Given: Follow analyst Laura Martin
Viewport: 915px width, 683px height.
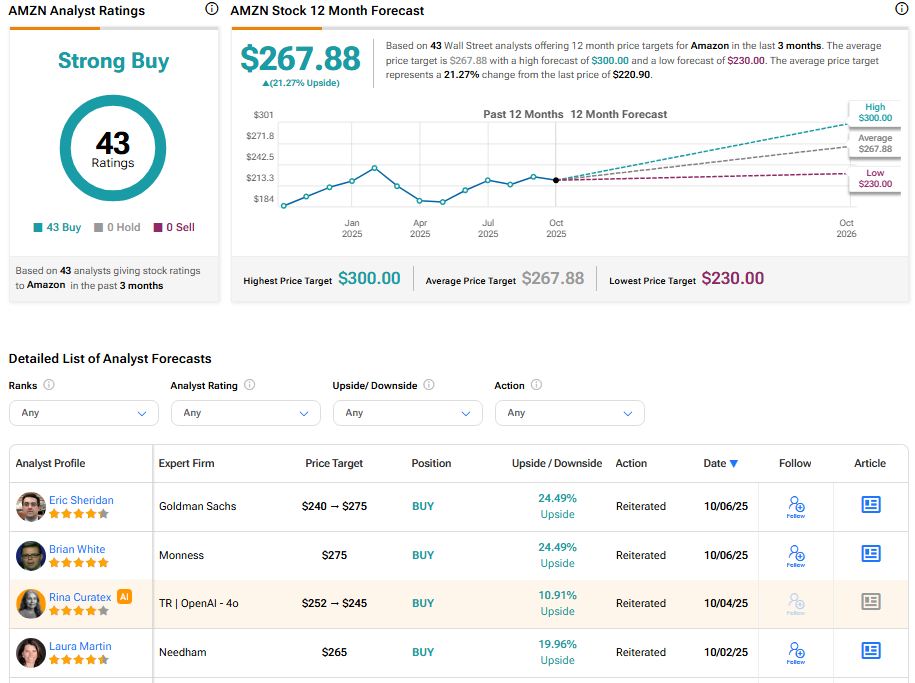Looking at the screenshot, I should [795, 652].
